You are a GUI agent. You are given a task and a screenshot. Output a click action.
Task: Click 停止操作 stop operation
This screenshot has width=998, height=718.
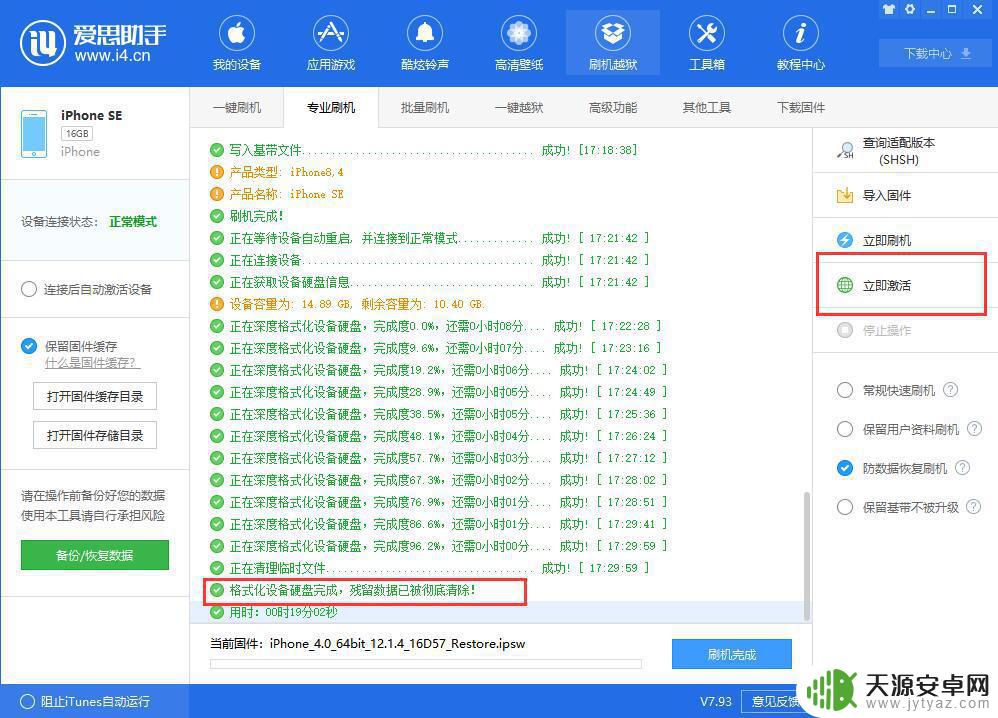[x=905, y=330]
